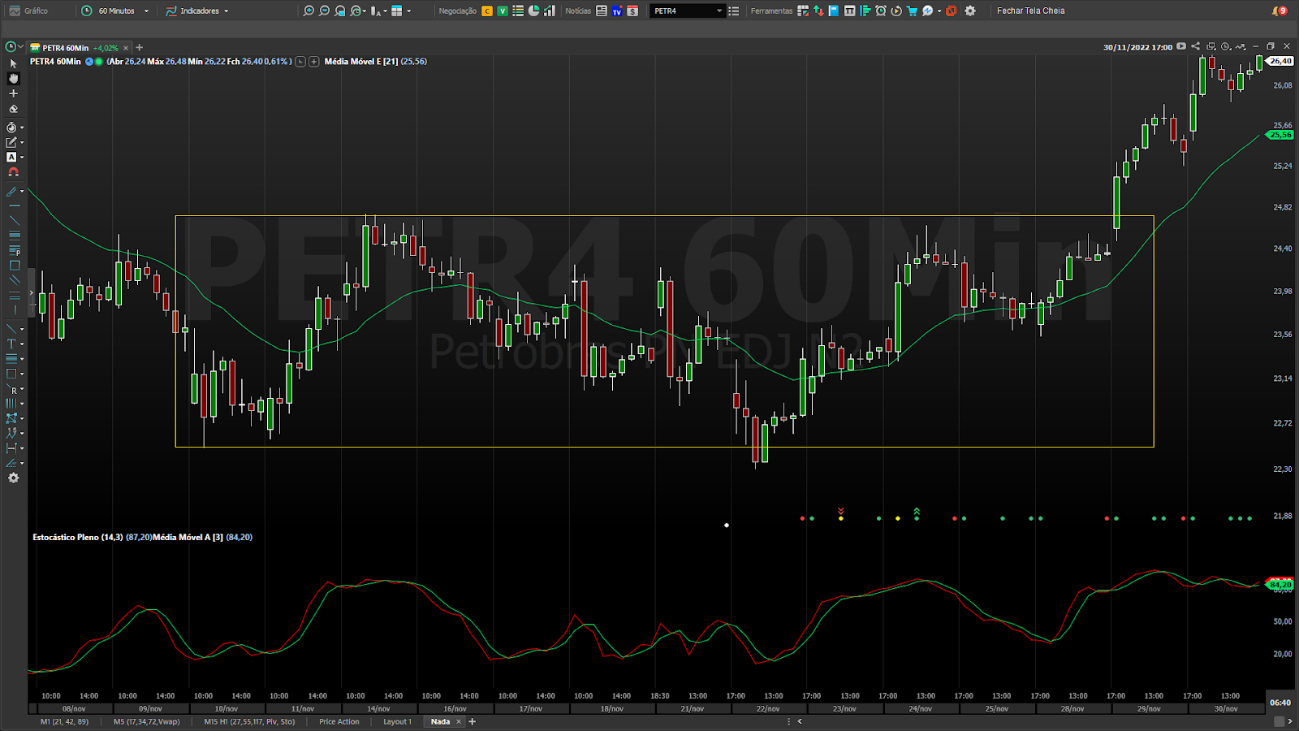Expand the pencil draw tool options arrow
Viewport: 1299px width, 731px height.
pos(22,143)
